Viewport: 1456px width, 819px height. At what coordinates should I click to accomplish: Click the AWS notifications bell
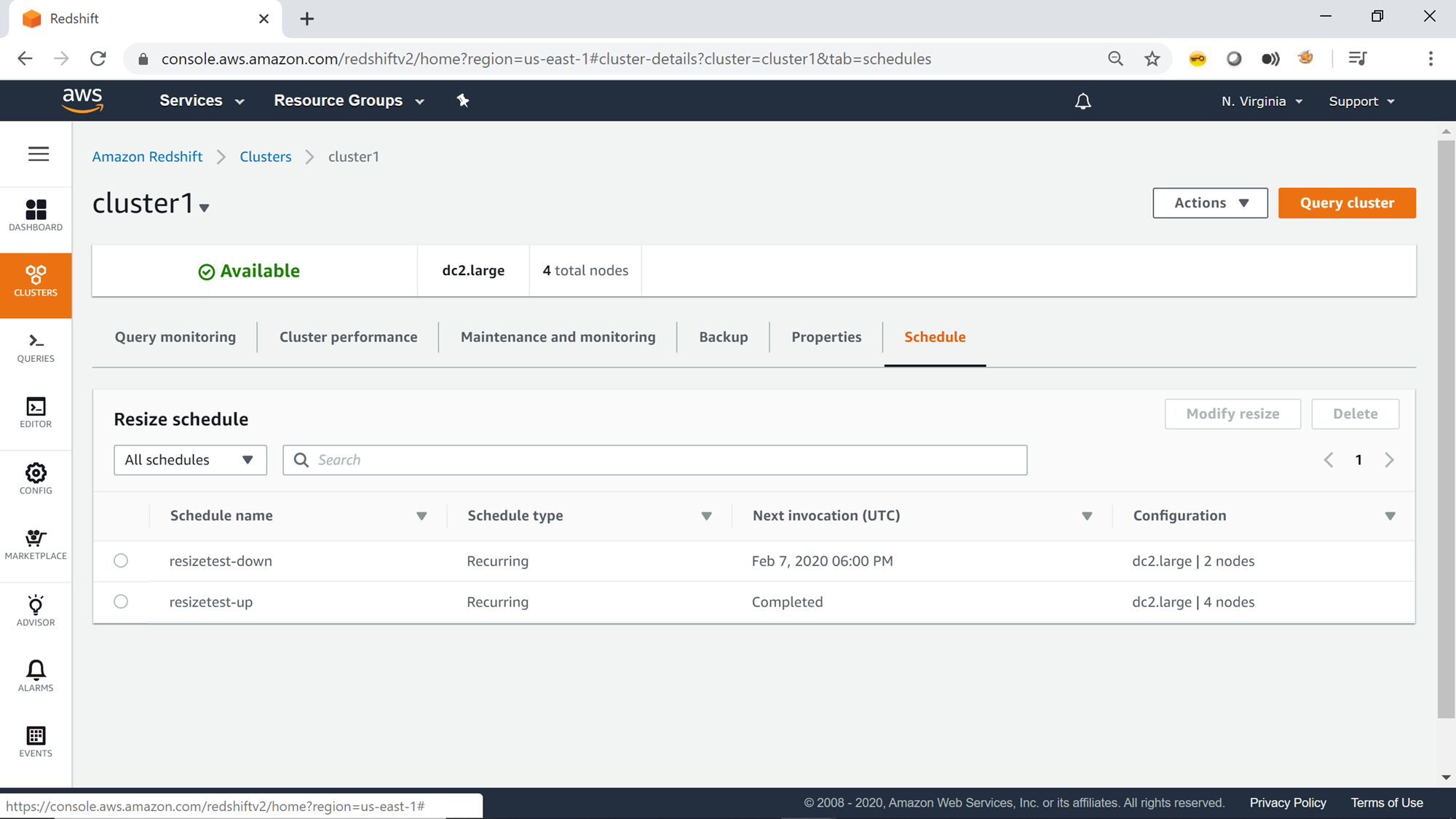tap(1083, 101)
